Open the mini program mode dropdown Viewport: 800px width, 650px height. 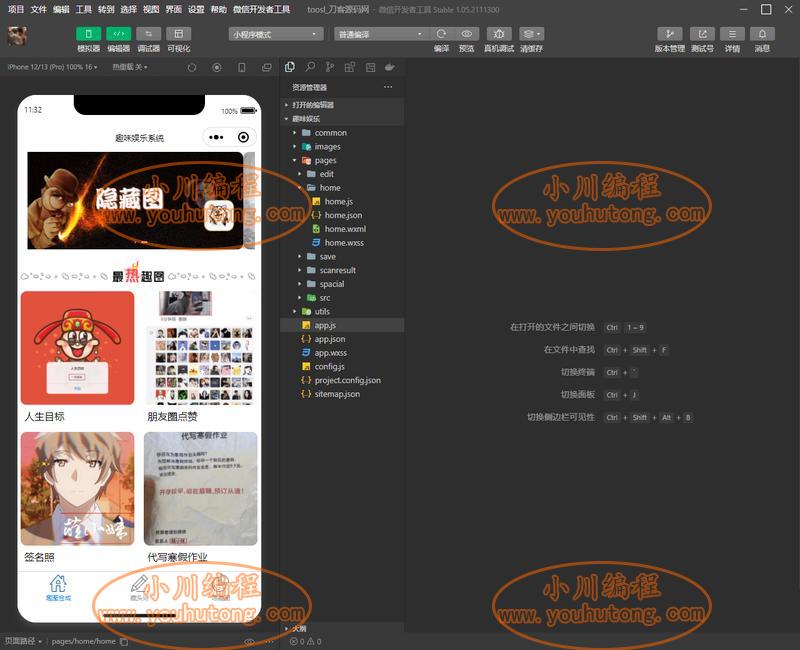pos(276,34)
